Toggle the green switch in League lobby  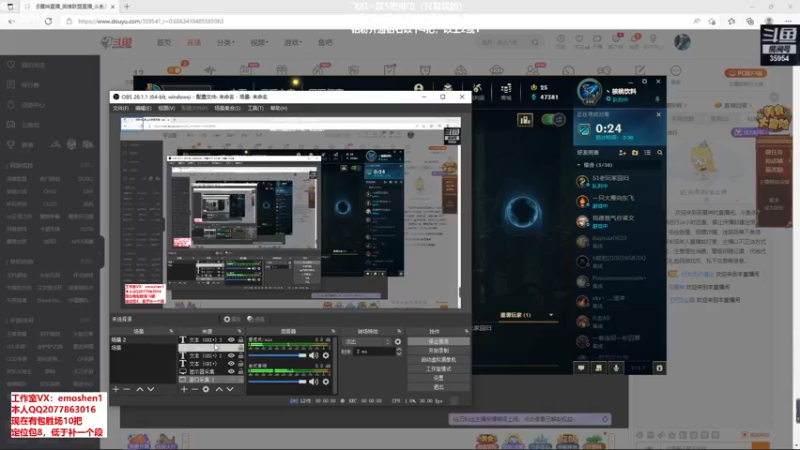553,119
